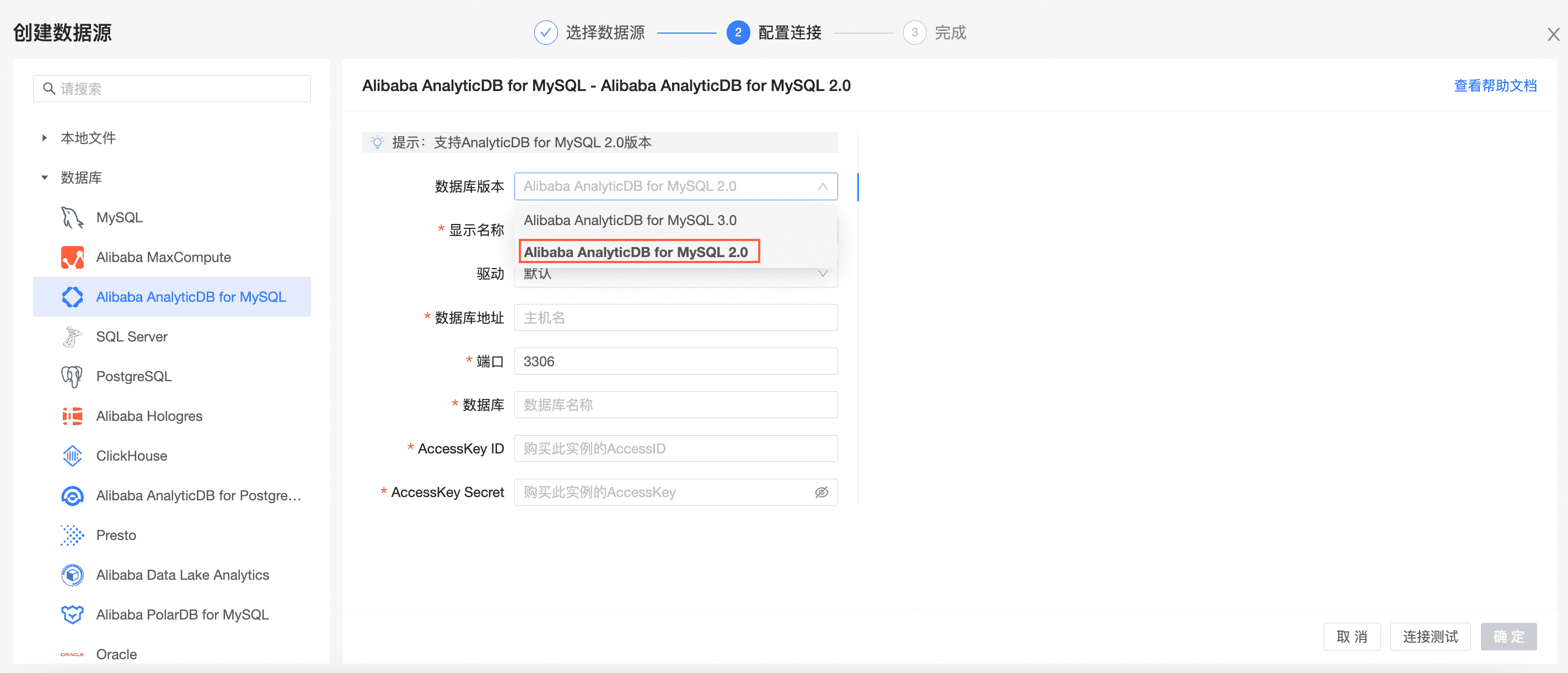Viewport: 1568px width, 673px height.
Task: Open the 数据库版本 dropdown
Action: (675, 186)
